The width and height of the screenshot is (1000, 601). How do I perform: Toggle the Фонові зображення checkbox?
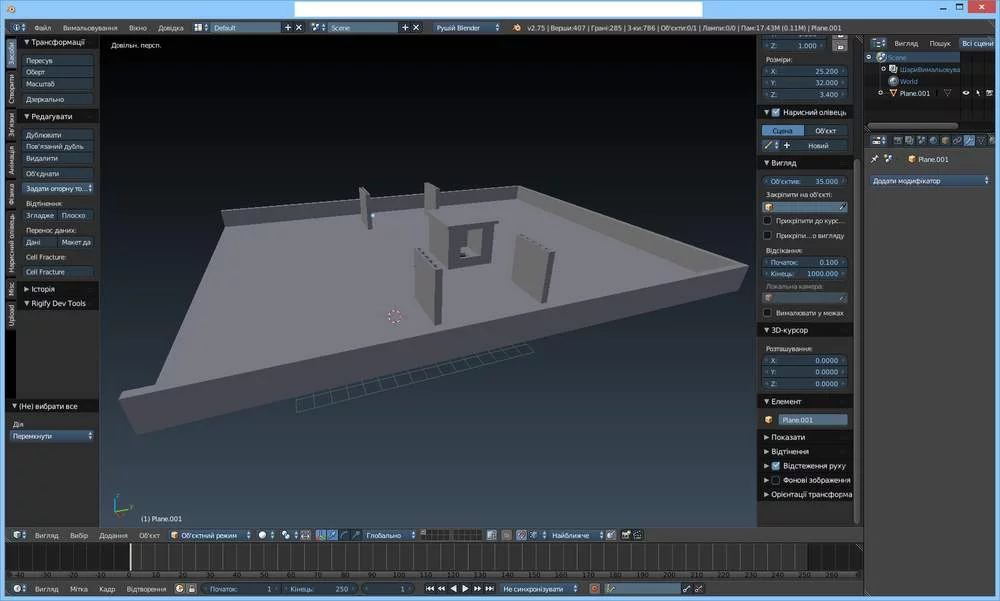[x=776, y=480]
